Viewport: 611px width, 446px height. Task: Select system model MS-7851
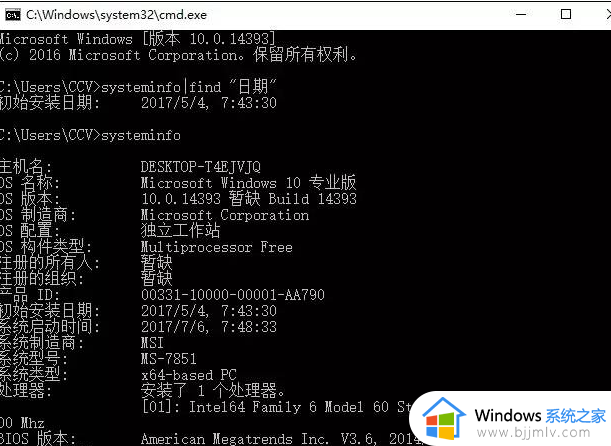(x=169, y=359)
